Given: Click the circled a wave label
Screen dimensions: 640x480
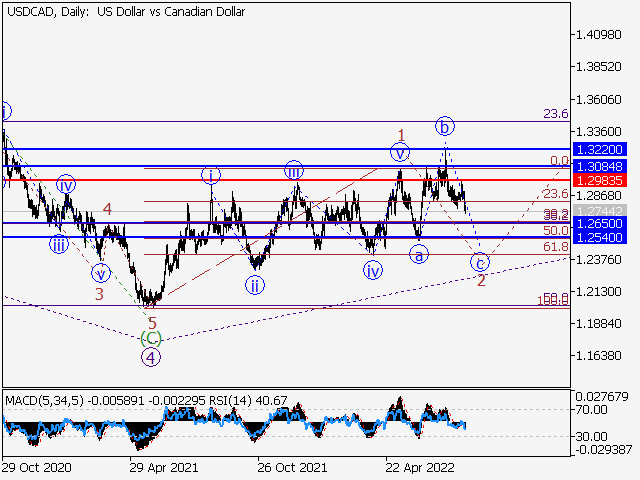Looking at the screenshot, I should point(419,256).
